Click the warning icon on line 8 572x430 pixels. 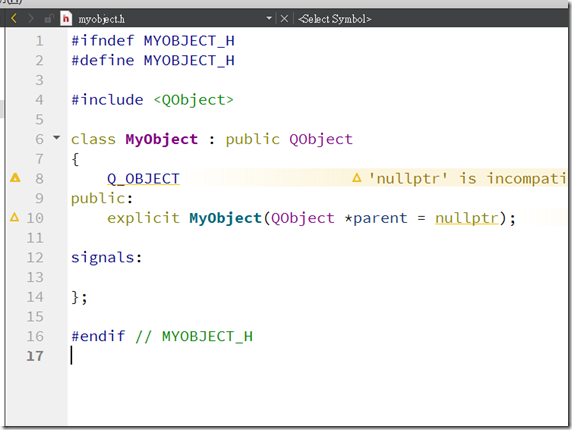(15, 178)
